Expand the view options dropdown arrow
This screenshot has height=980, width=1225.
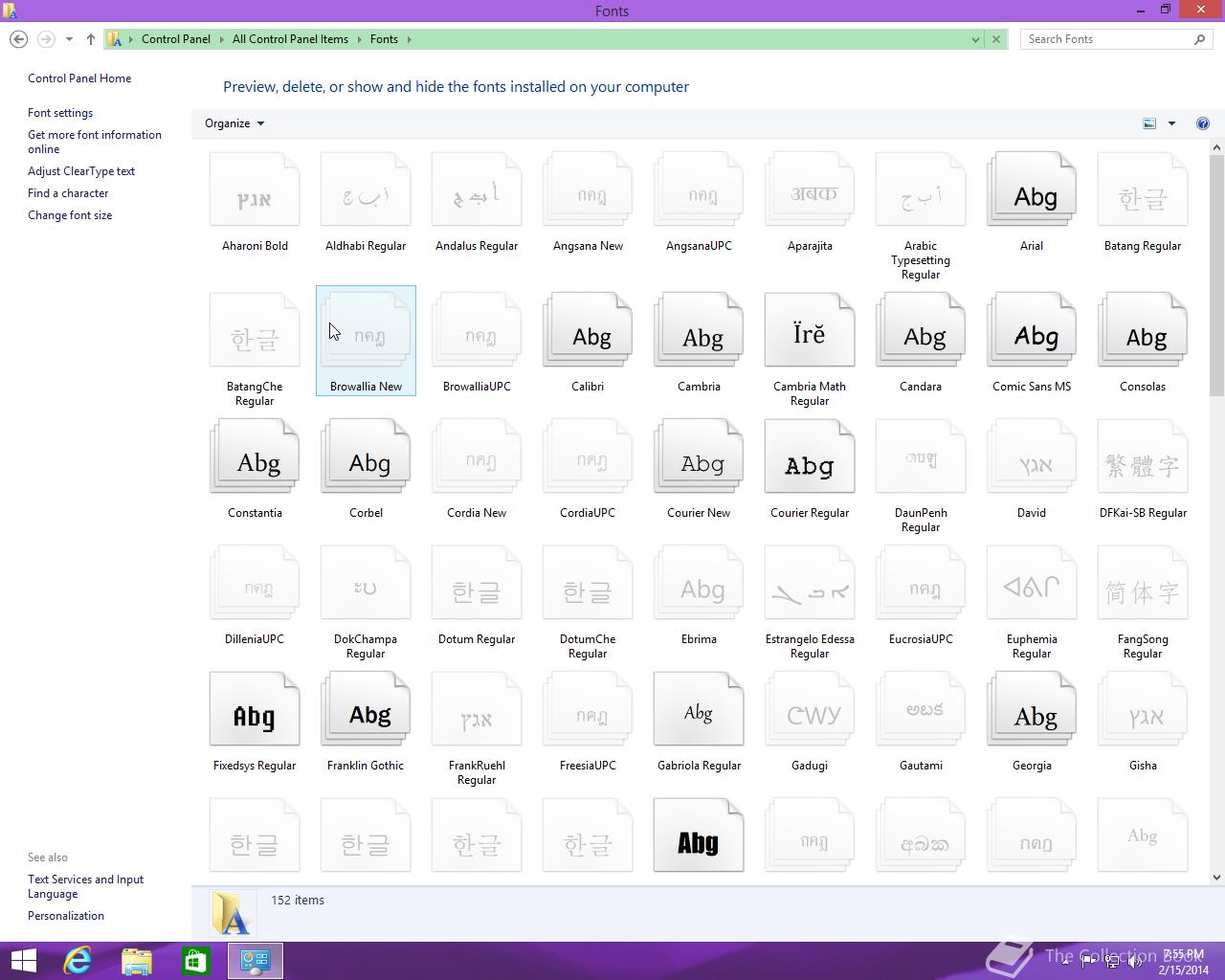[1171, 123]
